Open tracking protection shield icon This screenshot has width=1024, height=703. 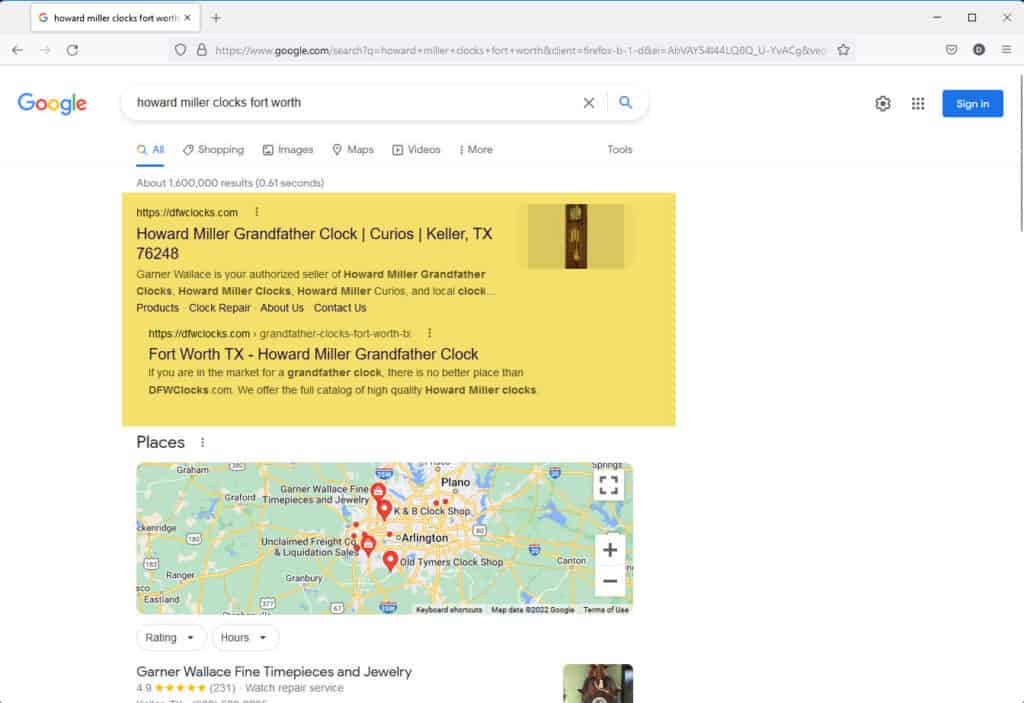click(x=180, y=50)
